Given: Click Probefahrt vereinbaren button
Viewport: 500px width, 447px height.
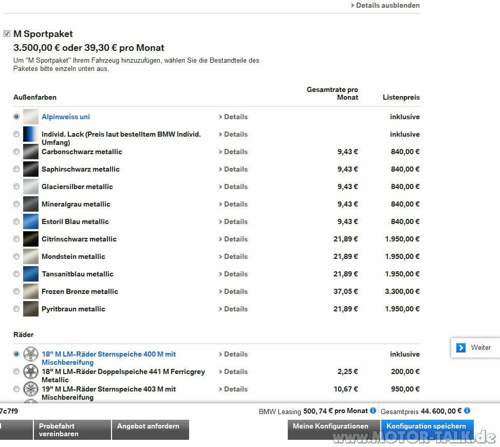Looking at the screenshot, I should click(72, 430).
